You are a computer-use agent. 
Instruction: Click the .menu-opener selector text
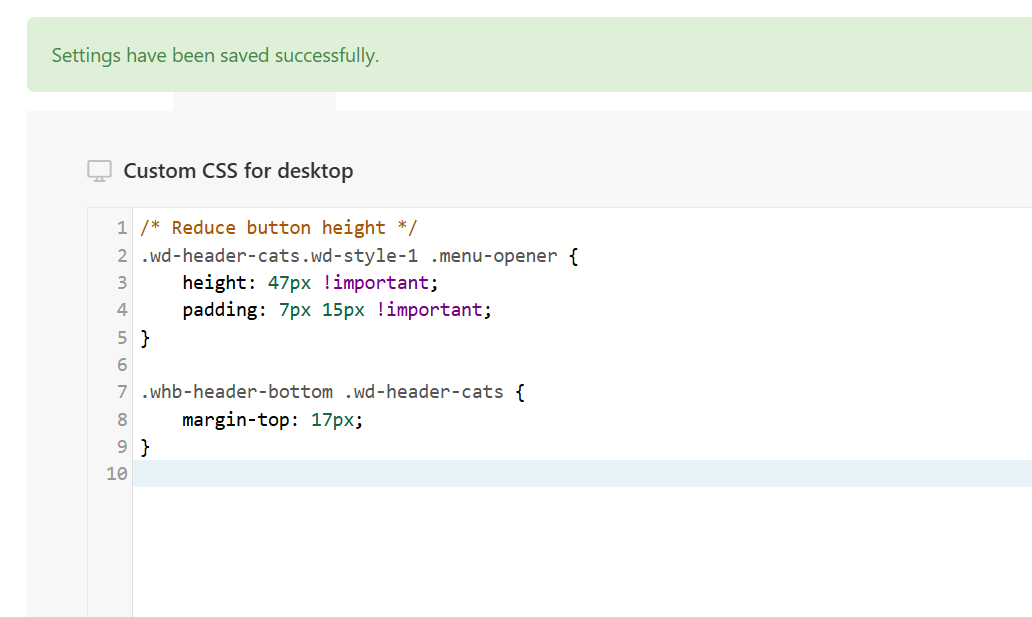coord(494,255)
